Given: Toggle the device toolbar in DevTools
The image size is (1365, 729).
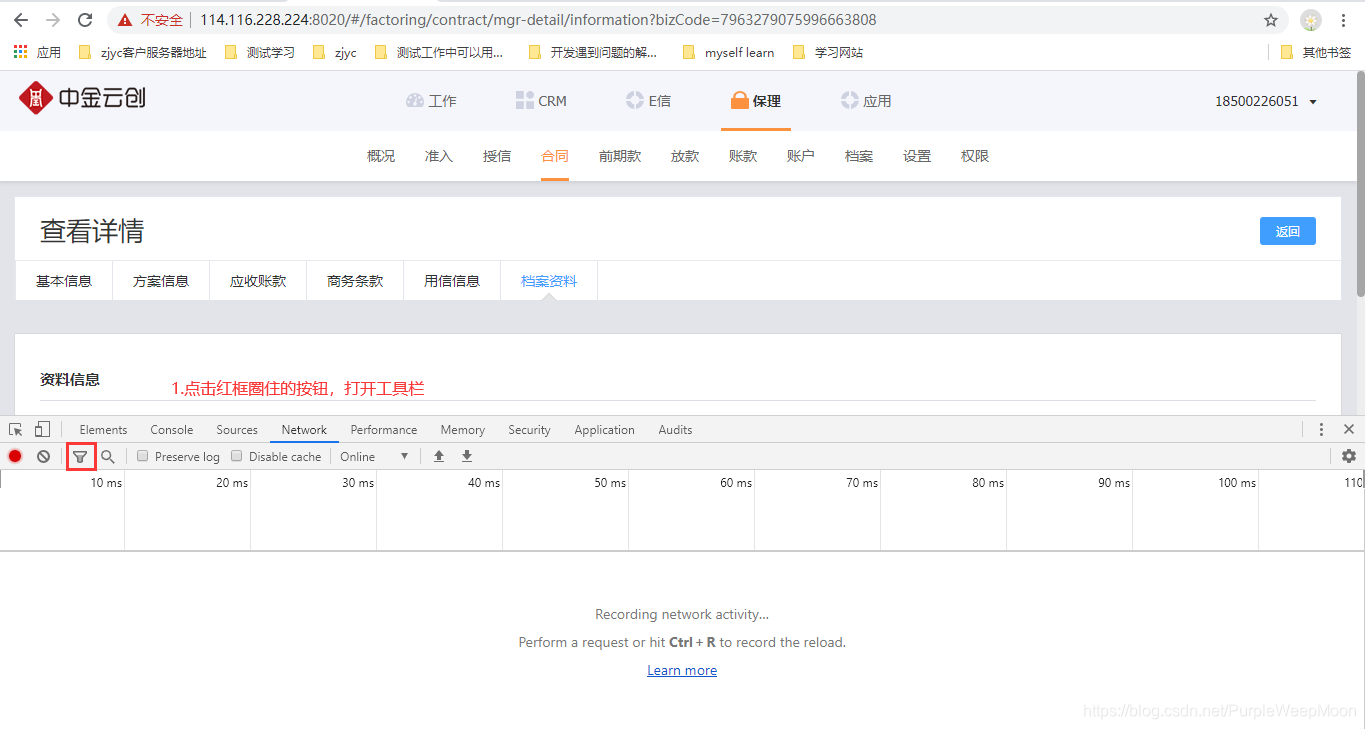Looking at the screenshot, I should [x=40, y=429].
